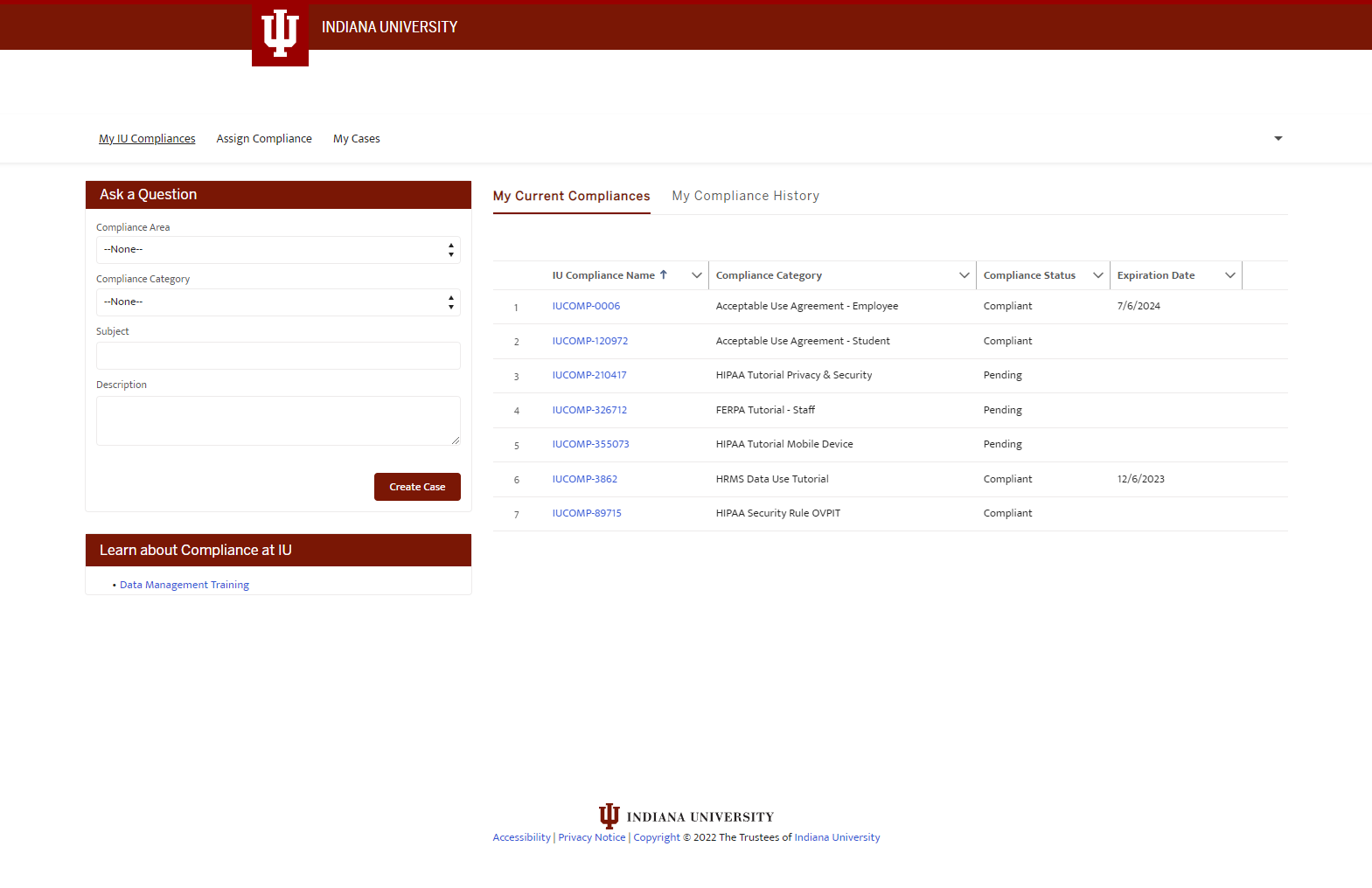Open the Compliance Area select box
The height and width of the screenshot is (888, 1372).
[x=277, y=250]
